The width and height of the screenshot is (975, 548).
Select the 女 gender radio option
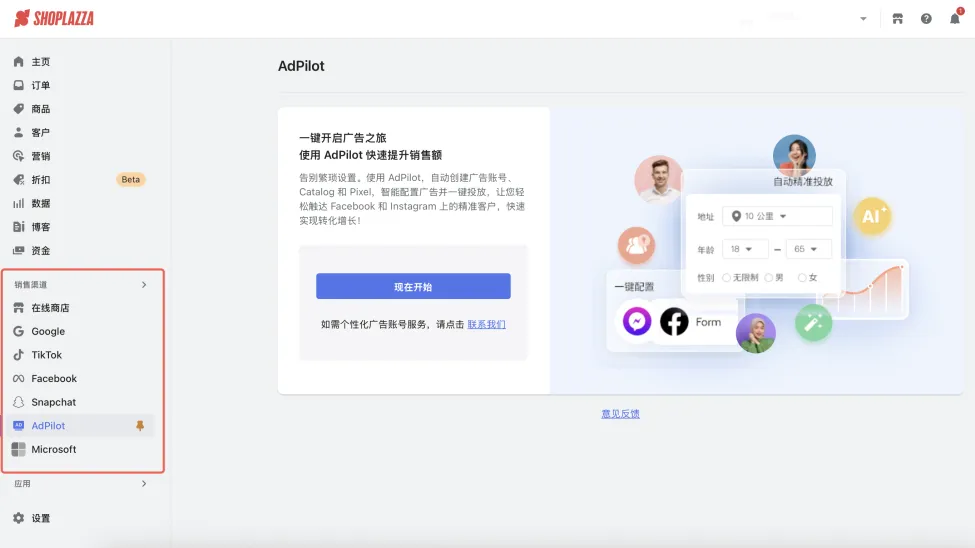802,278
